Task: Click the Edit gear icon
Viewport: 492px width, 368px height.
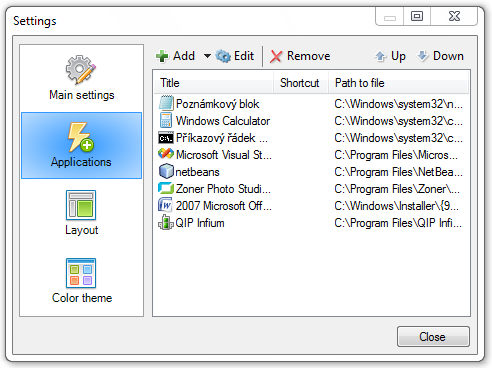Action: [223, 56]
